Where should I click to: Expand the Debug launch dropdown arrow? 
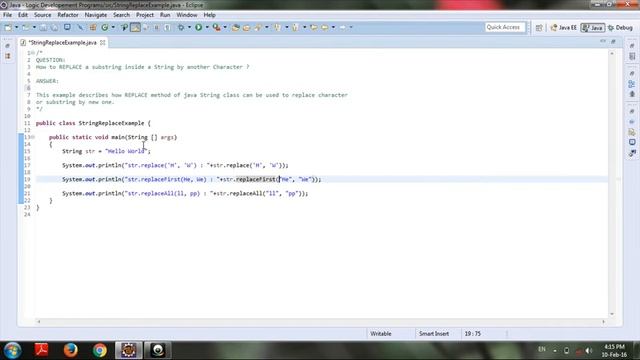189,27
